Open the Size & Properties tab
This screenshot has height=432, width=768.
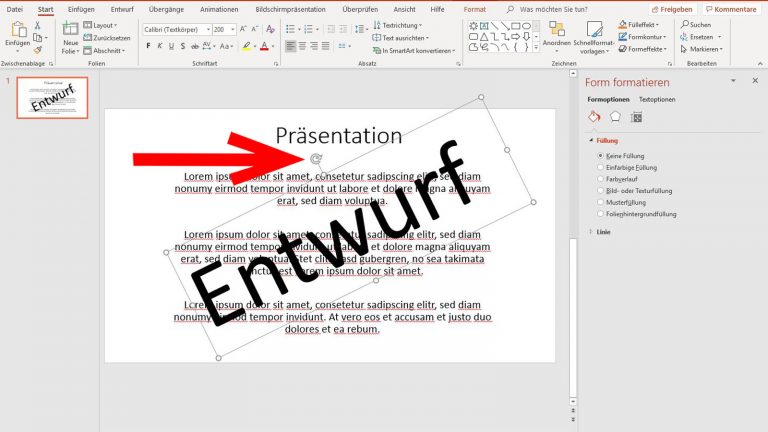click(636, 117)
